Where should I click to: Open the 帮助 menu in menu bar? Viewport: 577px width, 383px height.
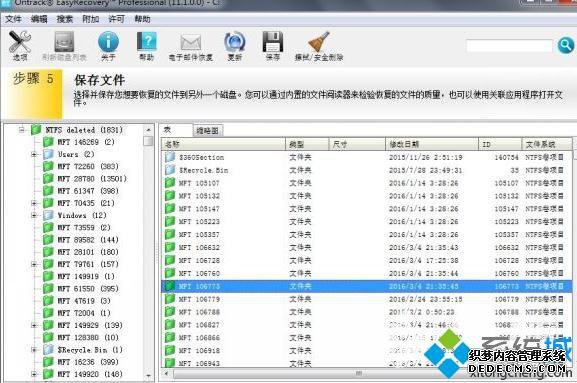[x=142, y=19]
